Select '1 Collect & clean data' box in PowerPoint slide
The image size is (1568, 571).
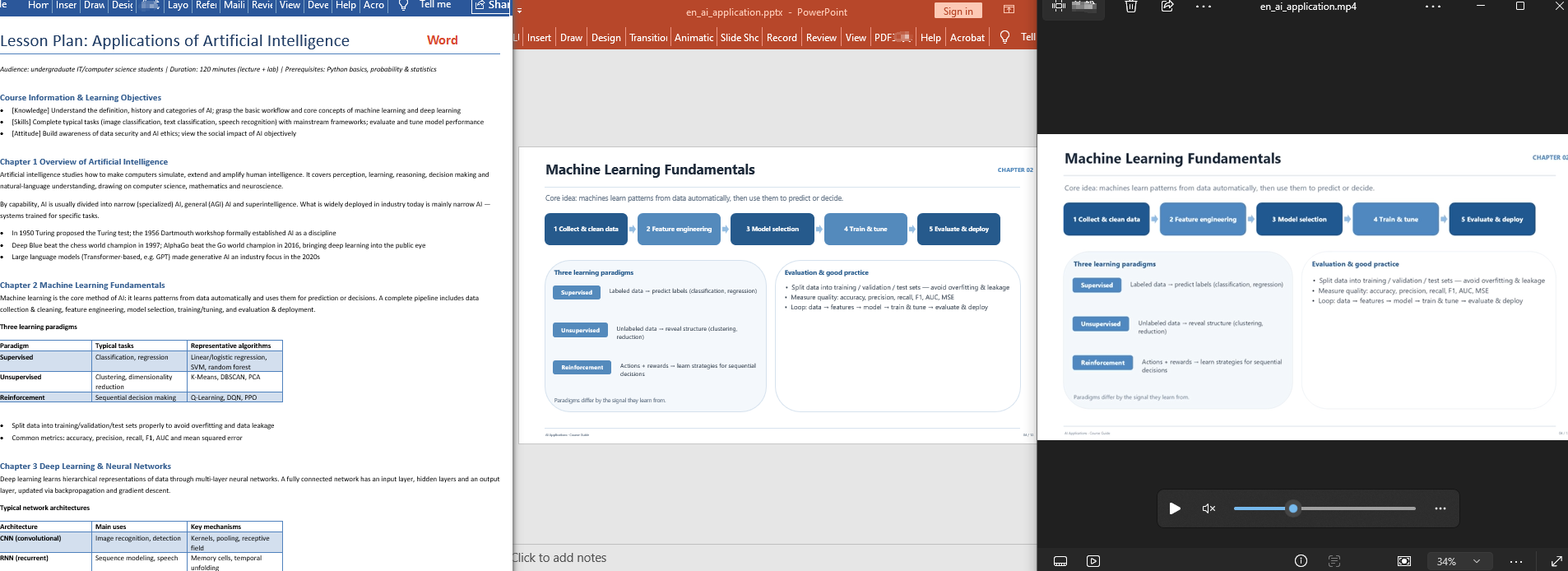point(586,229)
